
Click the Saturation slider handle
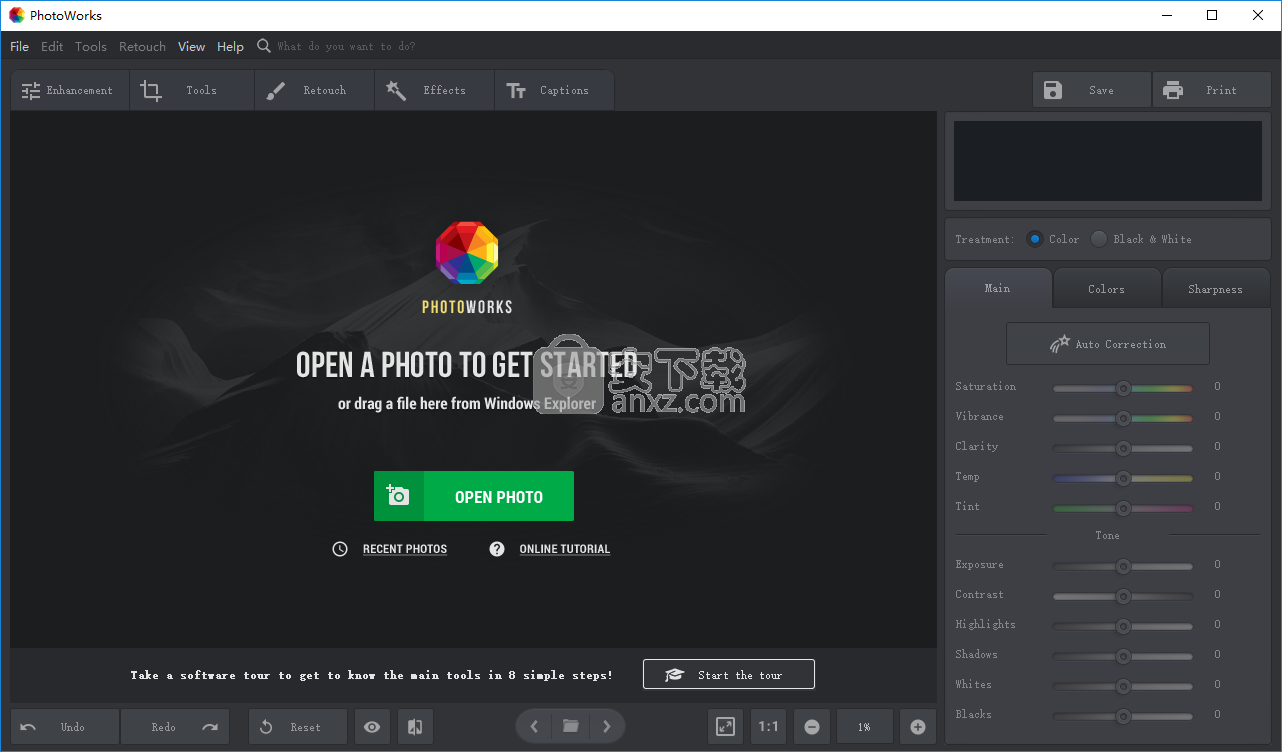pyautogui.click(x=1123, y=388)
